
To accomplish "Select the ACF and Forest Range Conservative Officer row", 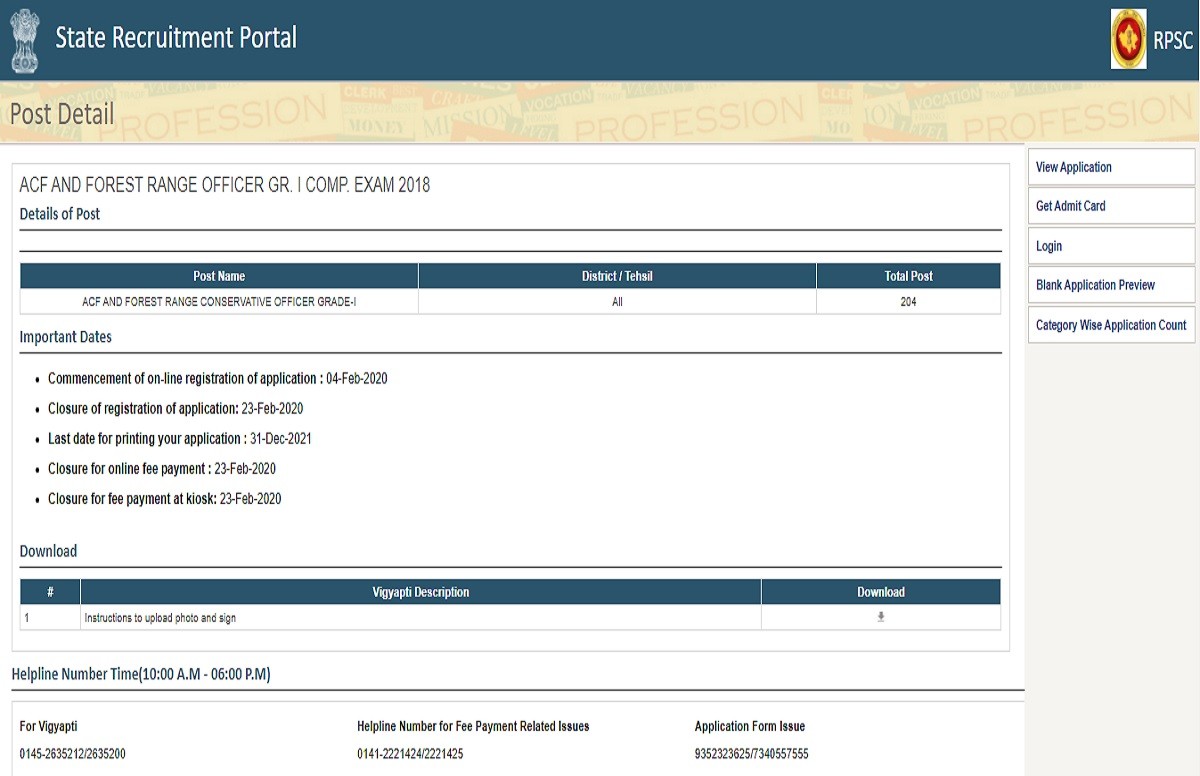I will tap(219, 301).
